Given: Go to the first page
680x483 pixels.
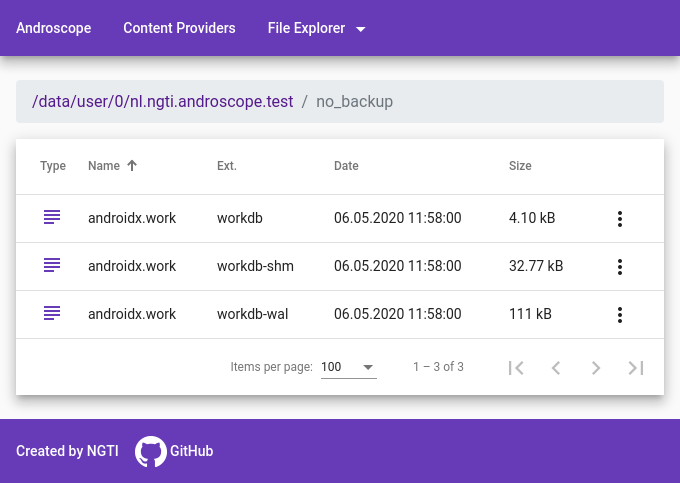Looking at the screenshot, I should [x=516, y=368].
